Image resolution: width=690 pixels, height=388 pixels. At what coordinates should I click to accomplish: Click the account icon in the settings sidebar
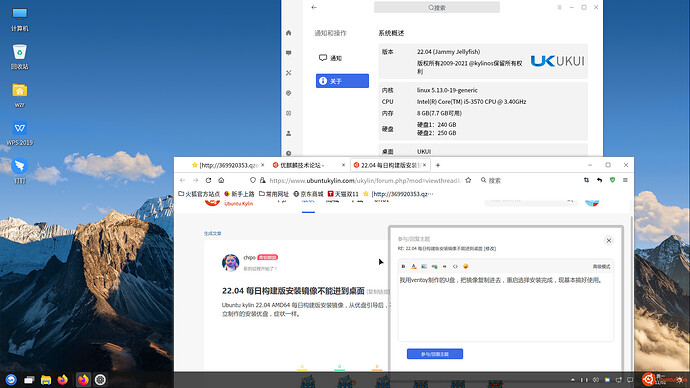coord(289,133)
